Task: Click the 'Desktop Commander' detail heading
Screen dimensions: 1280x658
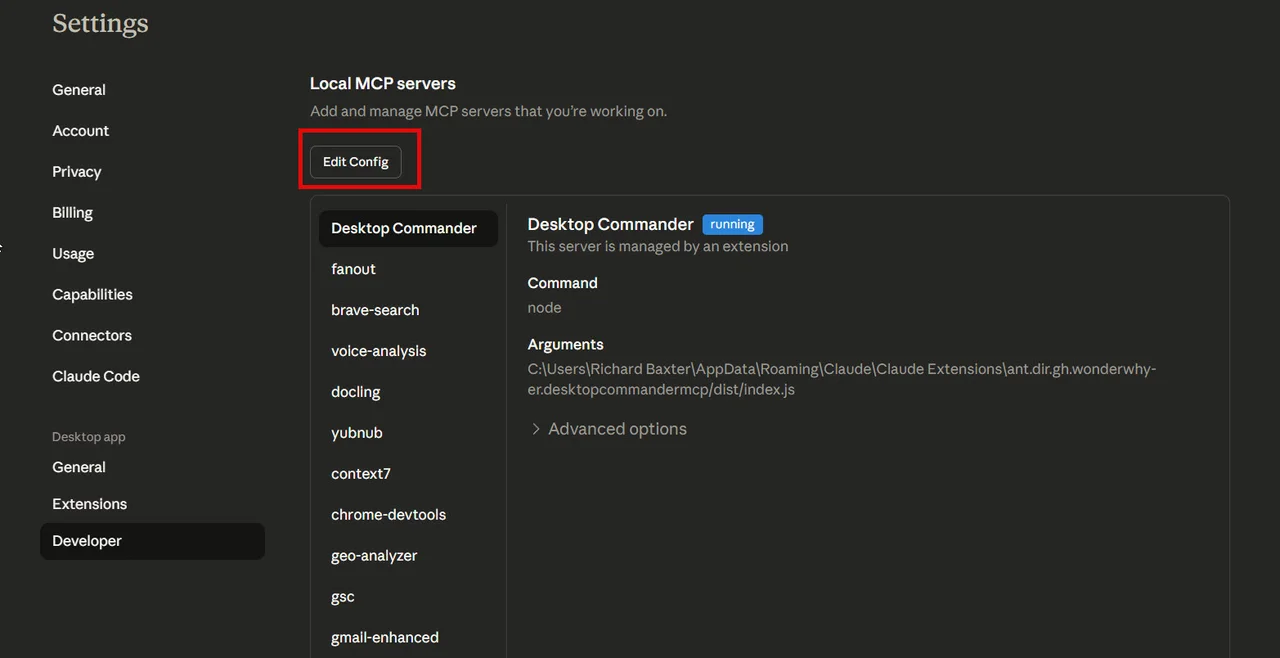Action: 610,224
